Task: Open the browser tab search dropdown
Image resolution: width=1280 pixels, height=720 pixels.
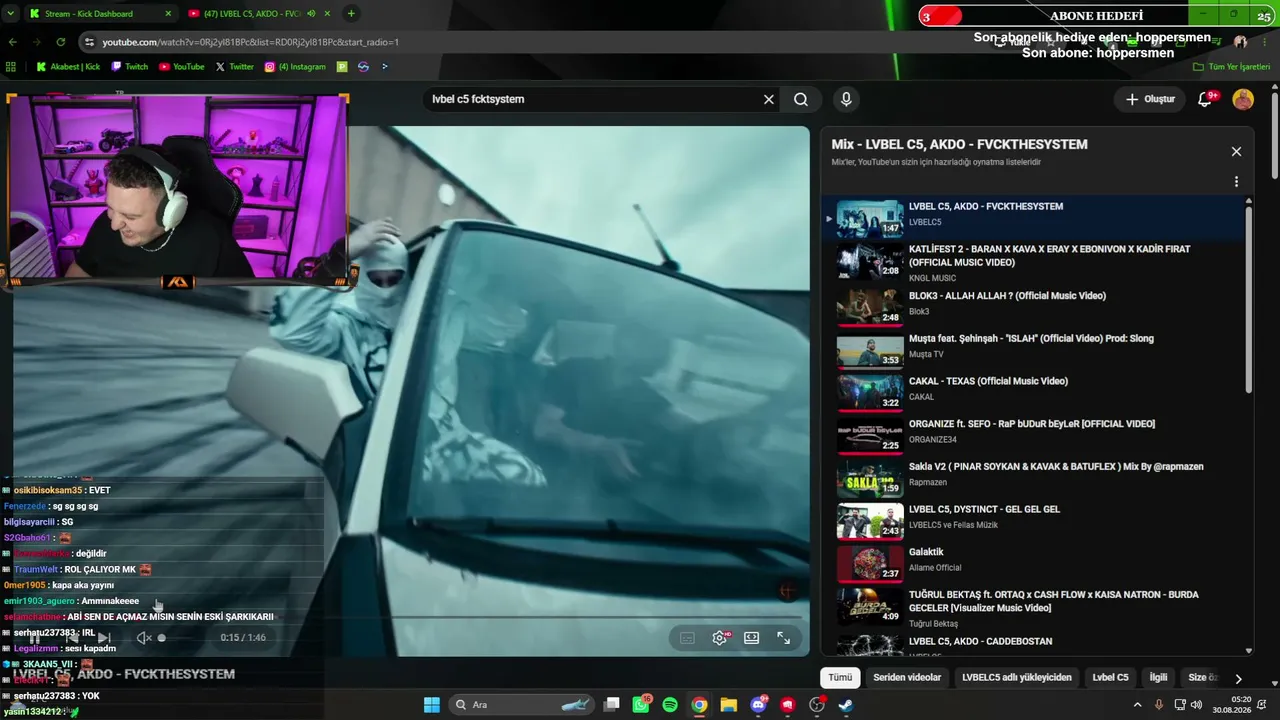Action: [x=10, y=14]
